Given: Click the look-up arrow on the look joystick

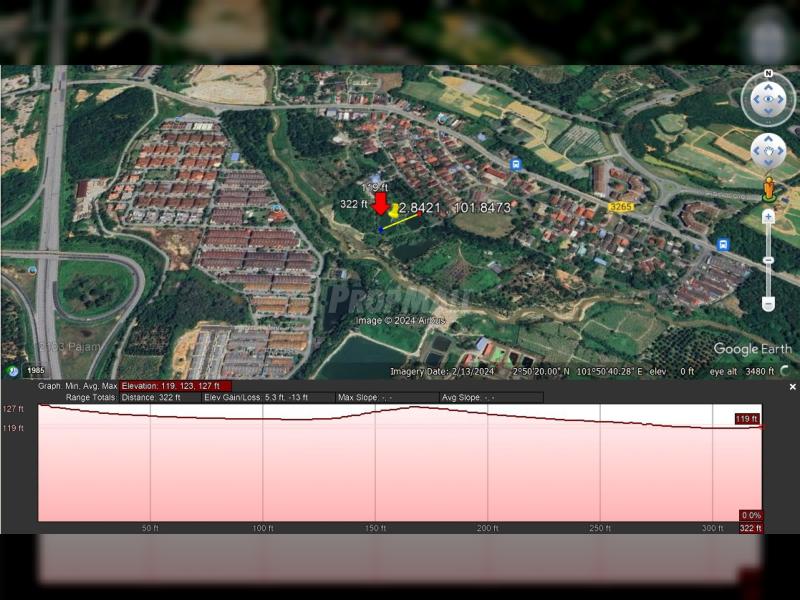Looking at the screenshot, I should (768, 84).
